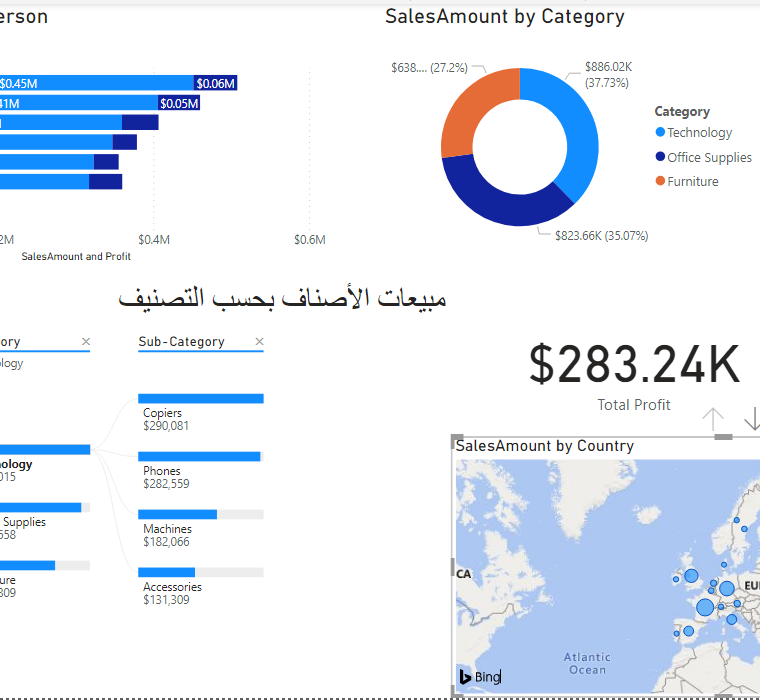Remove the Category level with its X
This screenshot has height=700, width=760.
point(85,342)
